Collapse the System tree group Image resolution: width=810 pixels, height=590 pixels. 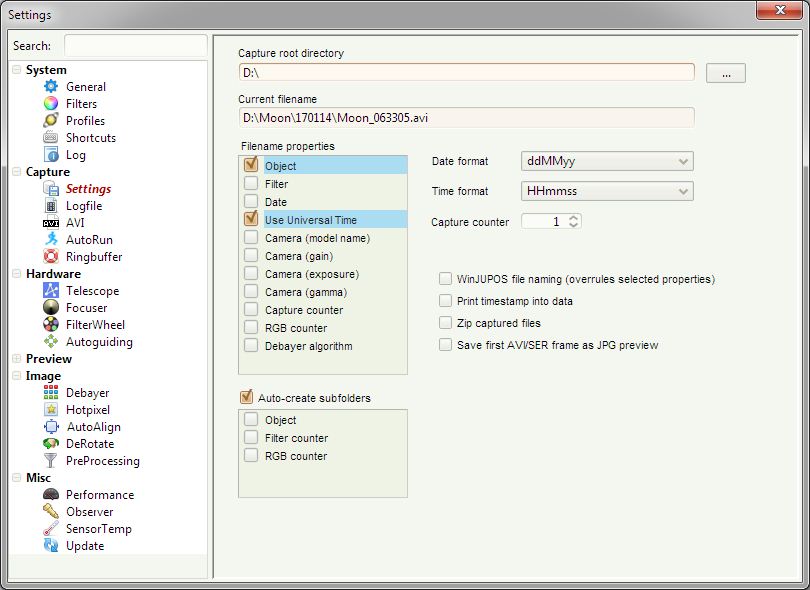(17, 70)
